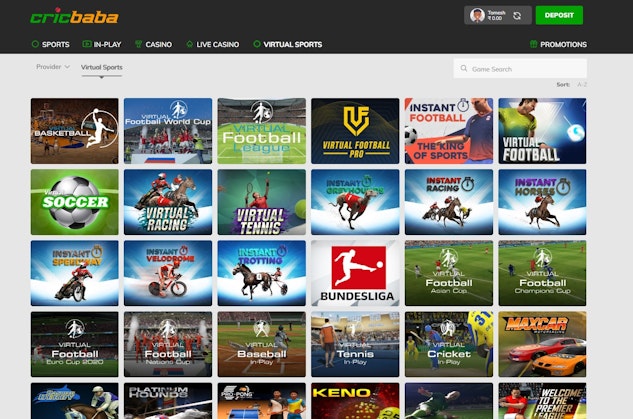Click the Game Search input field

point(520,69)
